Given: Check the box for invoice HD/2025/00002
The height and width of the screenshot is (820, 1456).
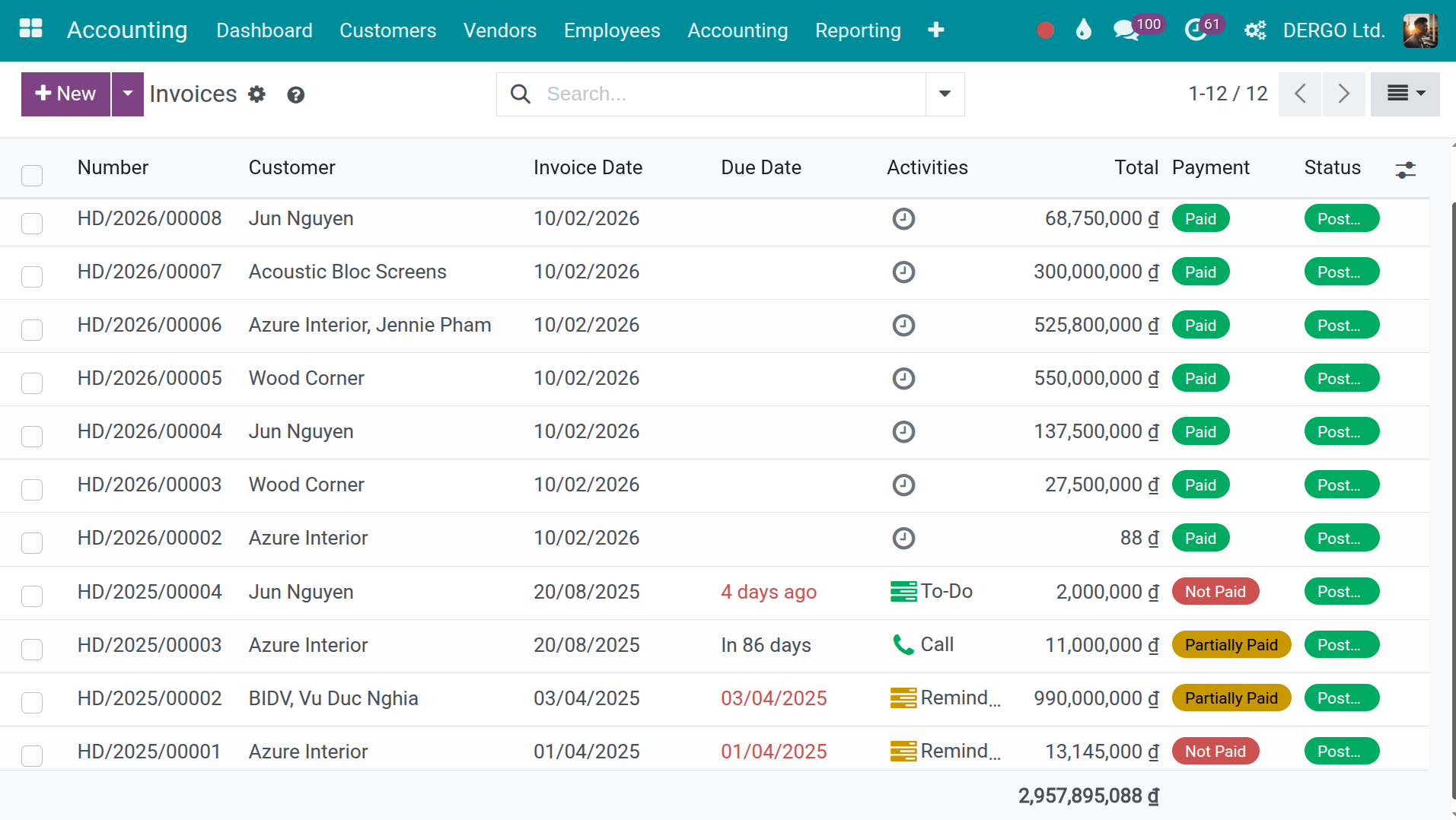Looking at the screenshot, I should [32, 702].
